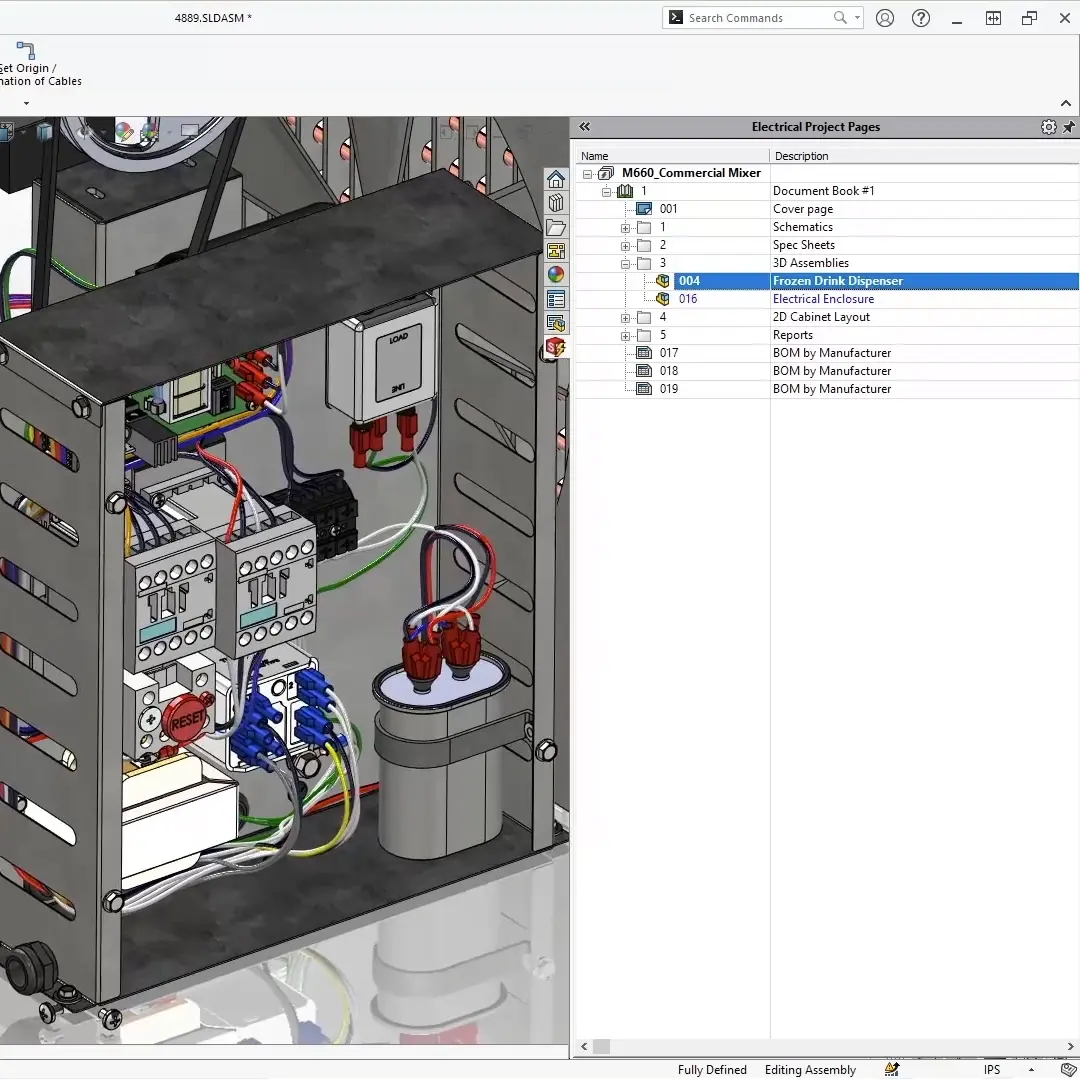This screenshot has width=1080, height=1080.
Task: Open Electrical Project Pages panel settings gear
Action: coord(1048,127)
